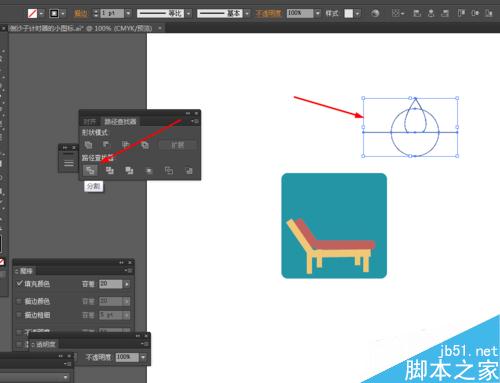Click the Merge pathfinder icon
This screenshot has height=383, width=500.
click(129, 171)
